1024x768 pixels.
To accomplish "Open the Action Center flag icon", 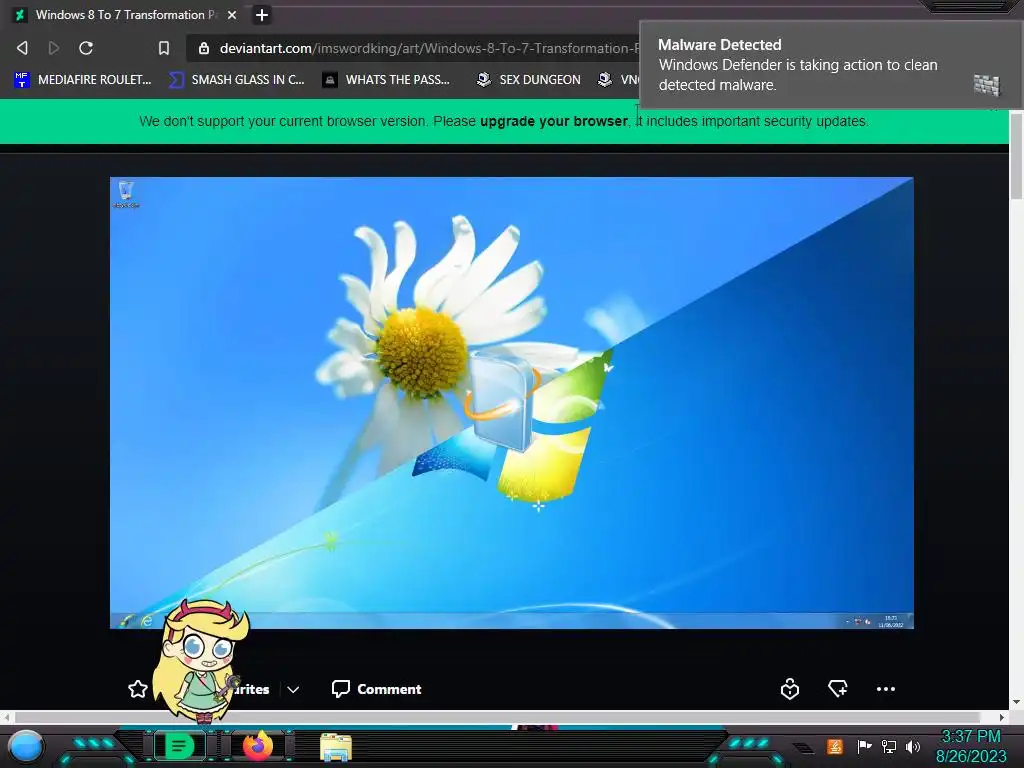I will 864,746.
